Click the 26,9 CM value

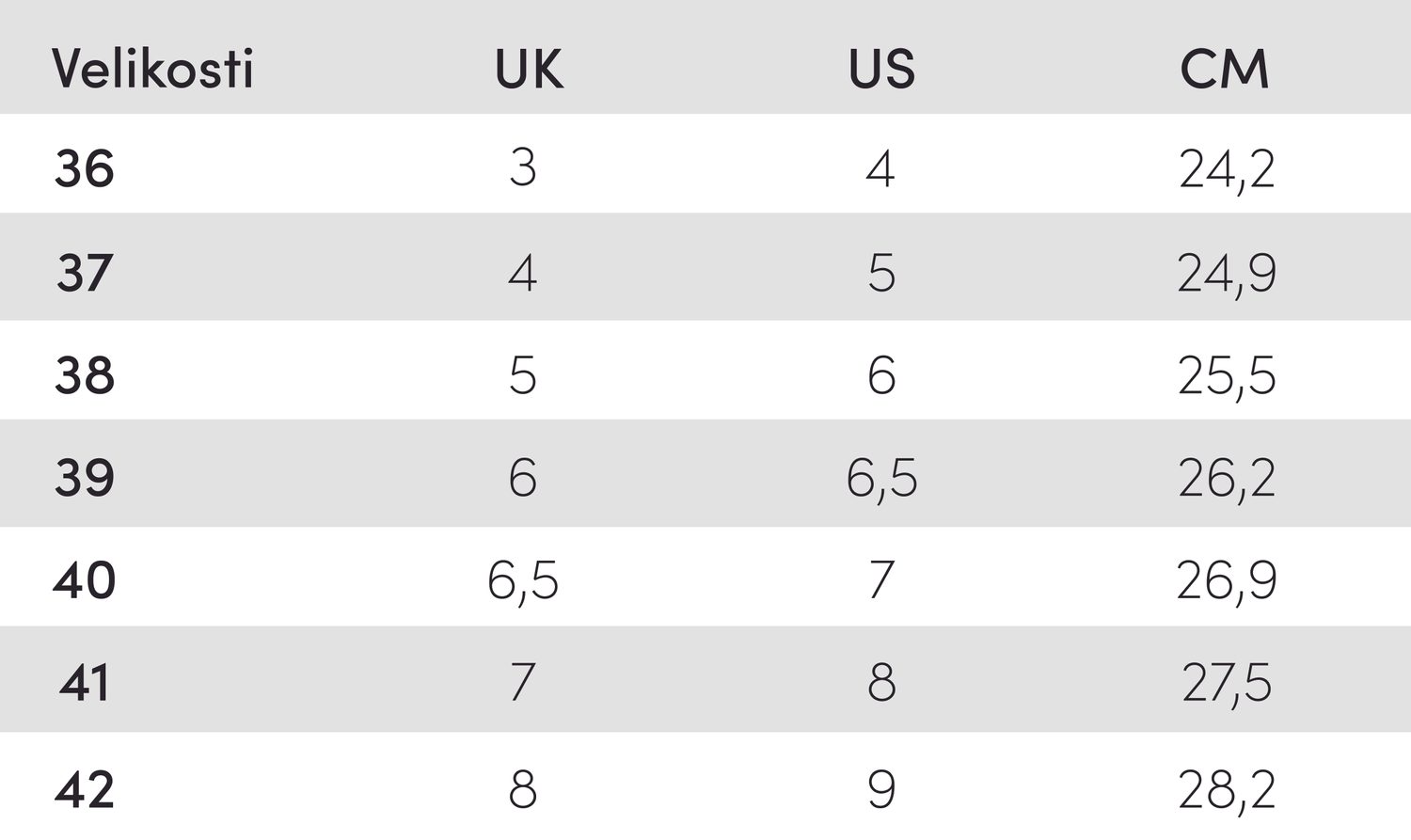click(1228, 582)
